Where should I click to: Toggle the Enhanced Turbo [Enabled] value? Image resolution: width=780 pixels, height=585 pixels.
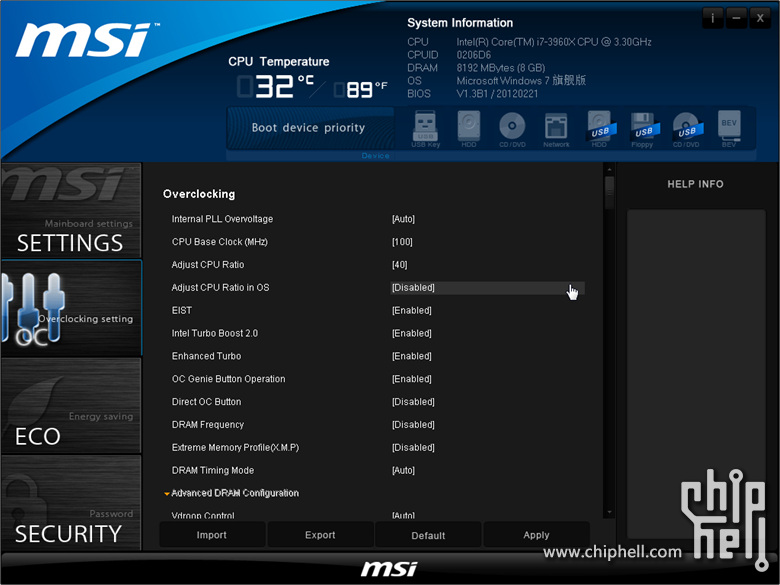[412, 356]
